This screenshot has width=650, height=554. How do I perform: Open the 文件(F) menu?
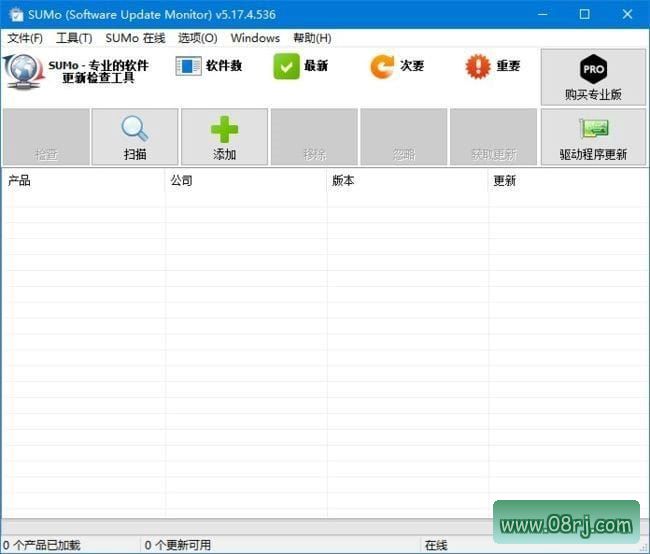[x=25, y=38]
